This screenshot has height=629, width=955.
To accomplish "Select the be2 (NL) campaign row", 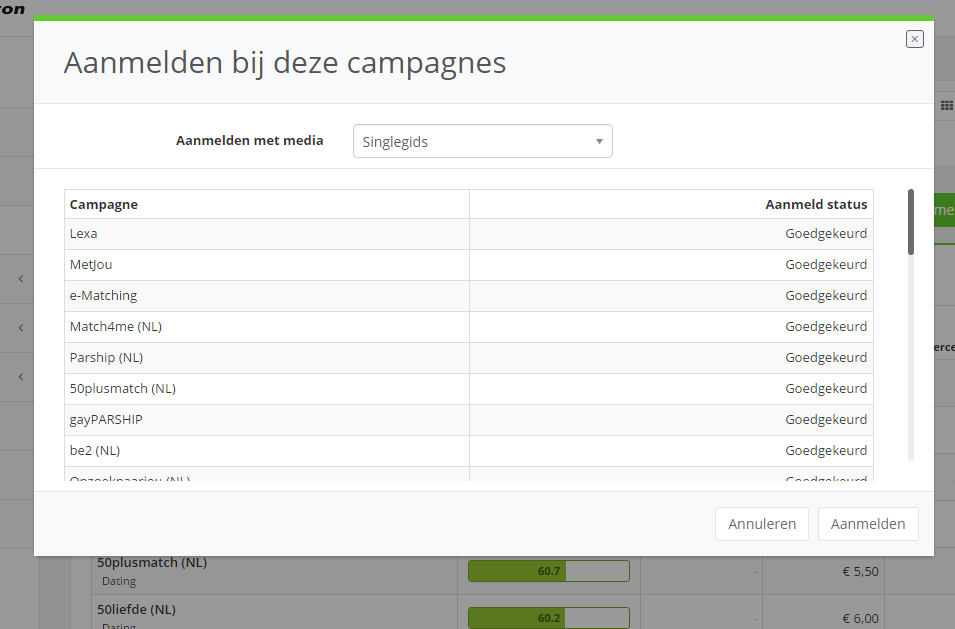I will tap(468, 451).
